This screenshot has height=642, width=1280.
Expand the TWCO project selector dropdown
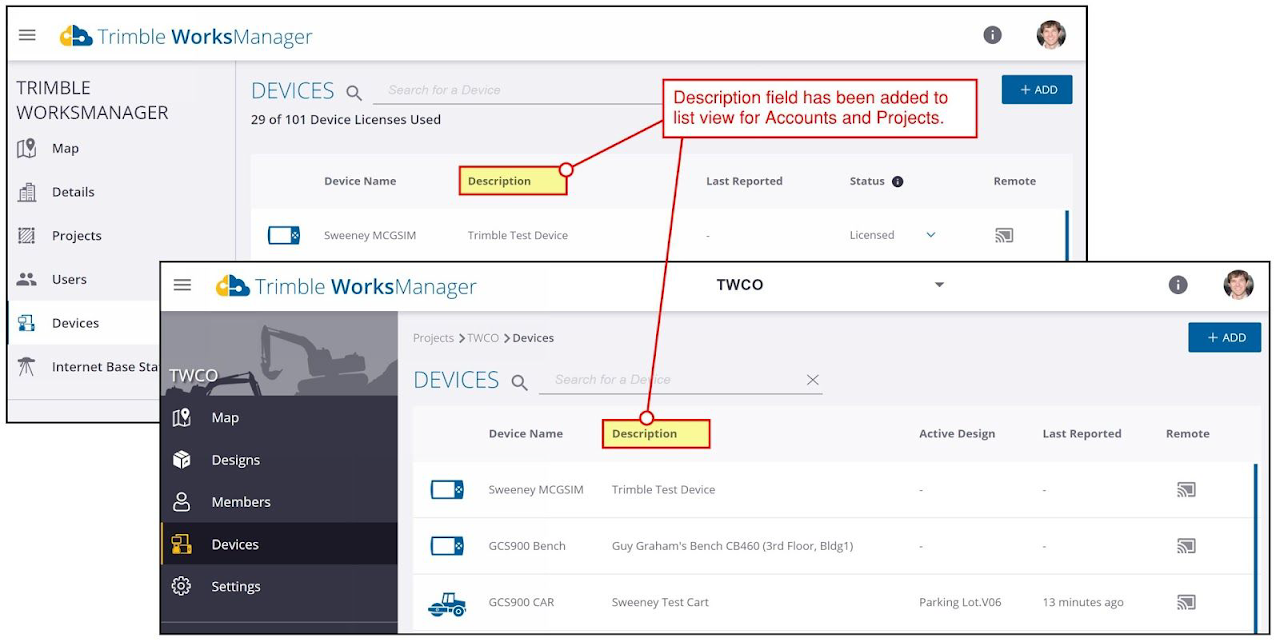tap(939, 286)
